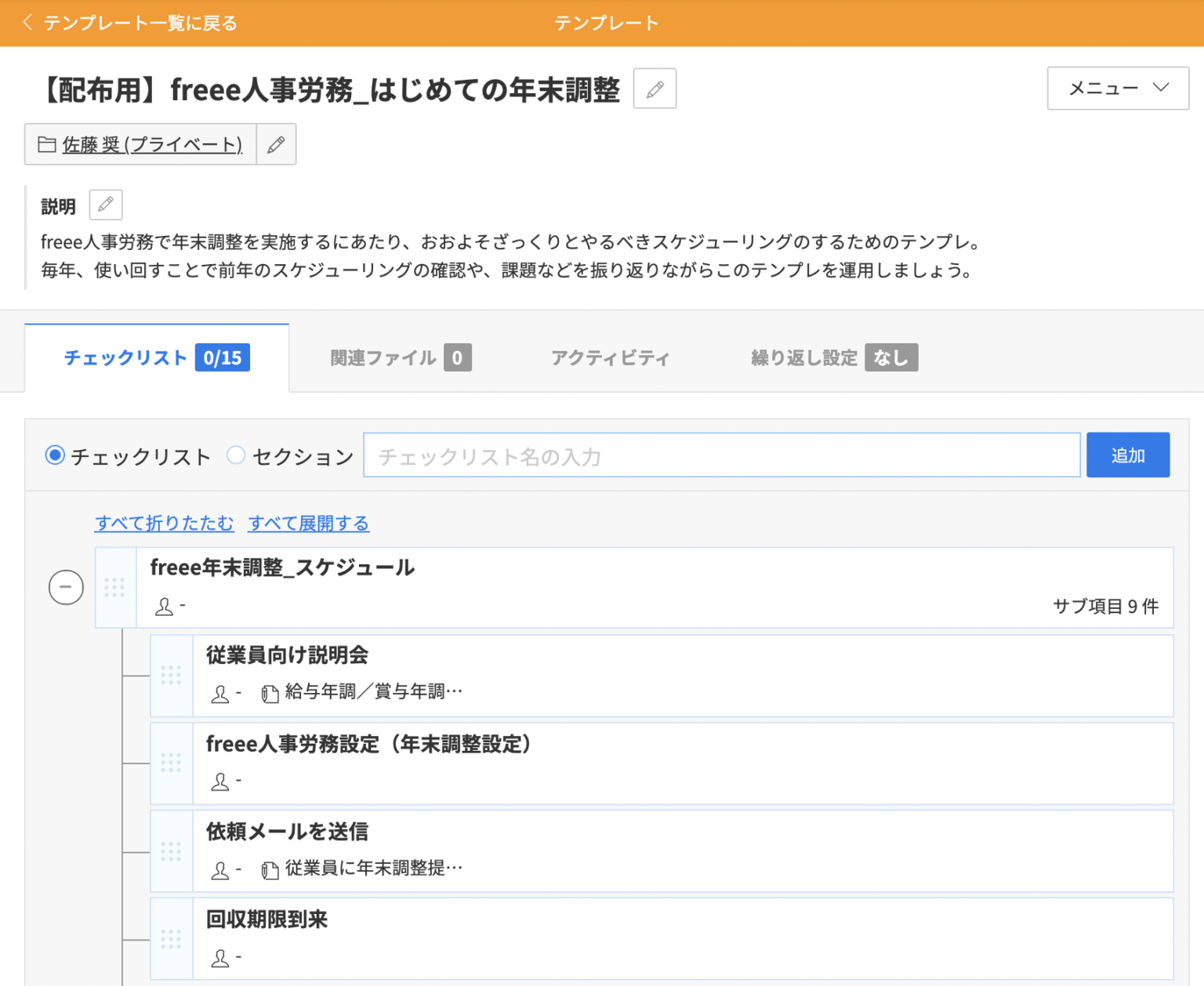The height and width of the screenshot is (986, 1204).
Task: Open the 佐藤 奨 (プライベート) folder link
Action: tap(152, 144)
